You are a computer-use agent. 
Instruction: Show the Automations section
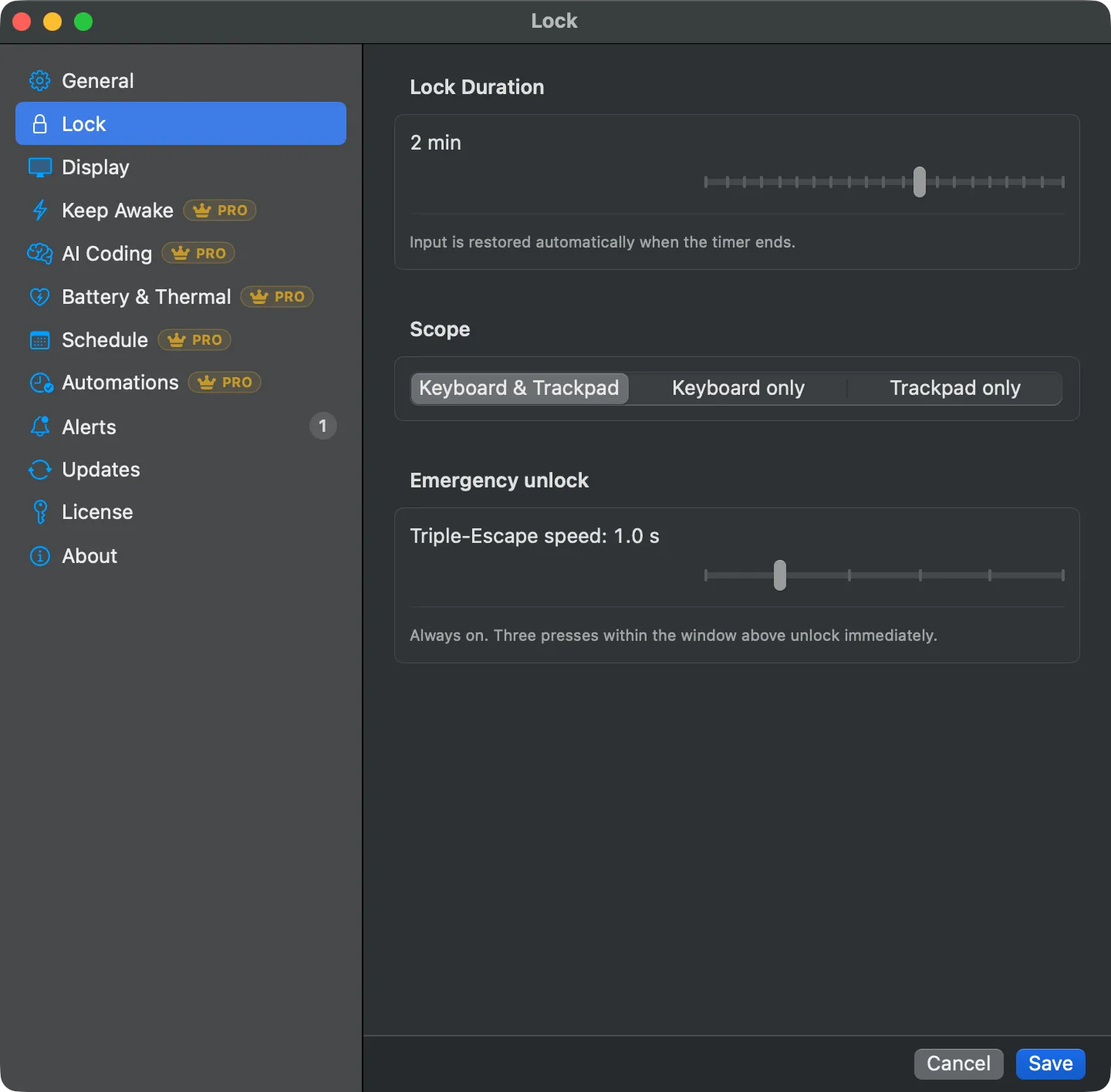point(181,383)
